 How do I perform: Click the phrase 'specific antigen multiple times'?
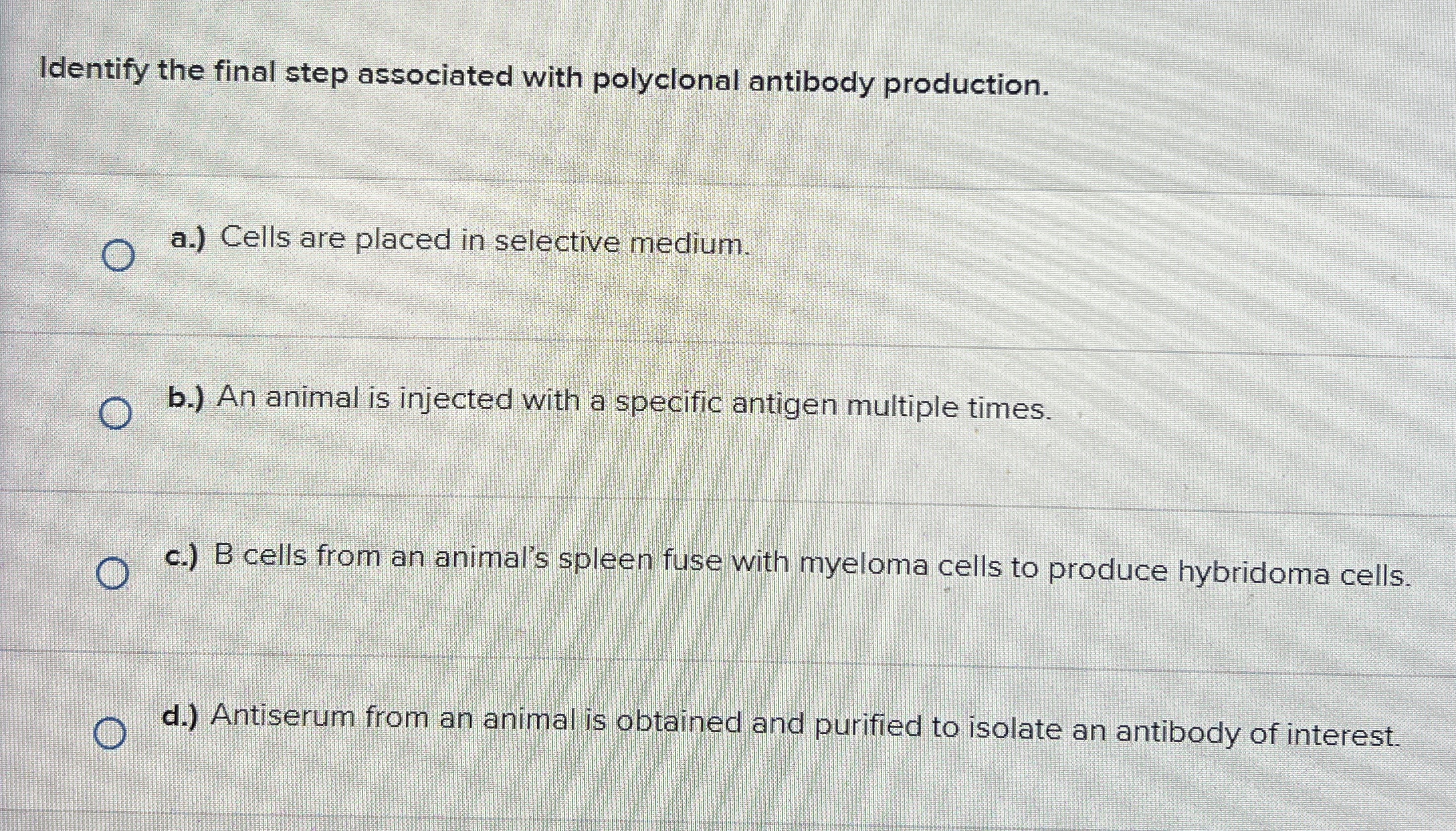pos(833,406)
